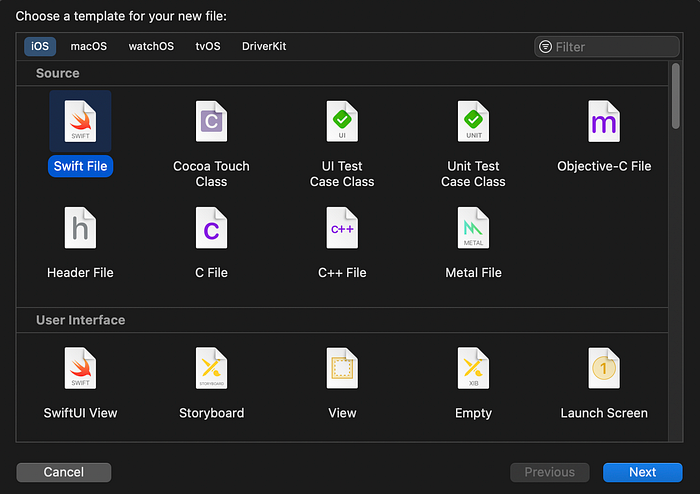Screen dimensions: 700x494
Task: Click the template list vertical scrollbar
Action: click(675, 96)
